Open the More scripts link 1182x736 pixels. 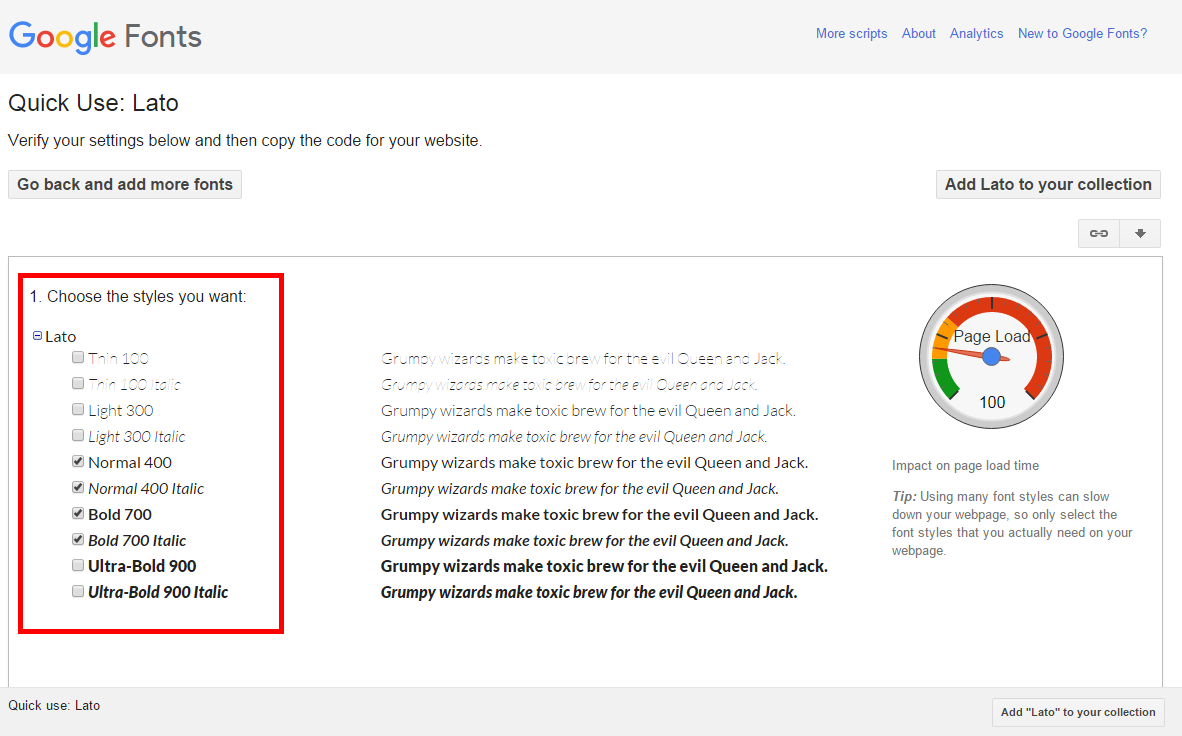[x=851, y=33]
